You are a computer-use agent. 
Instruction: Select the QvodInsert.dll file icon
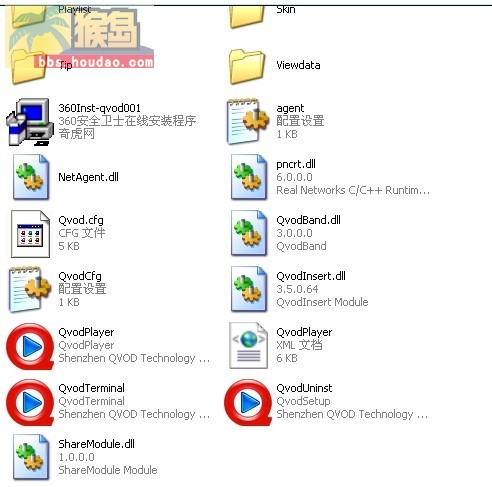coord(249,289)
